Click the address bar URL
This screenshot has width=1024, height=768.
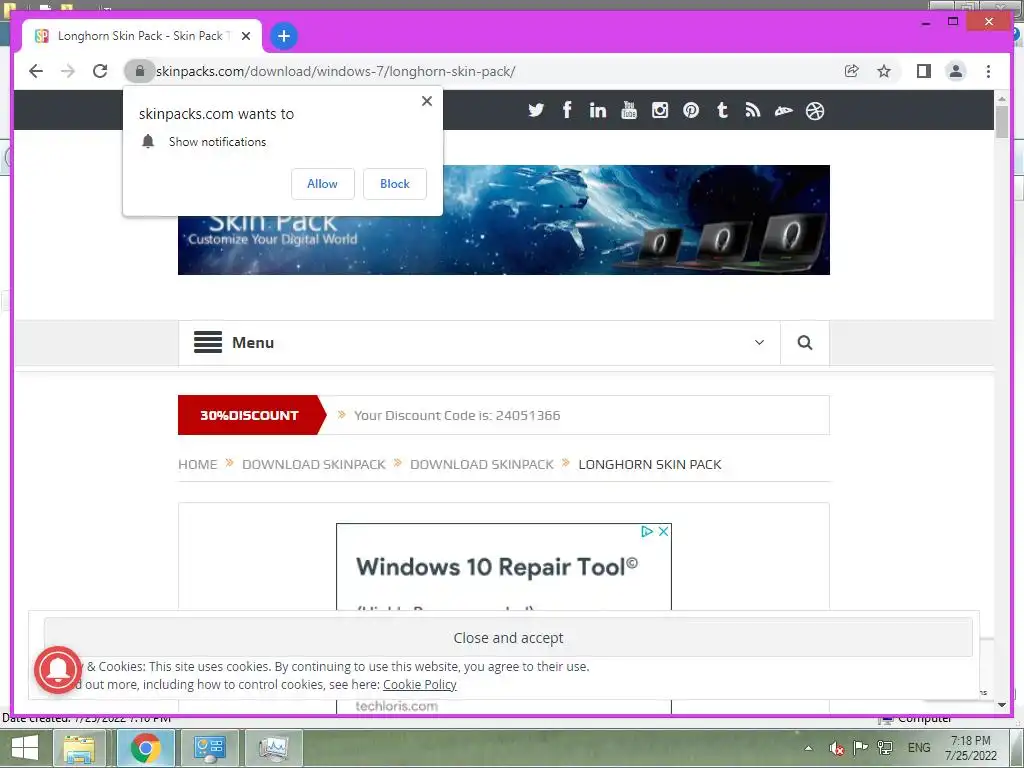[336, 71]
